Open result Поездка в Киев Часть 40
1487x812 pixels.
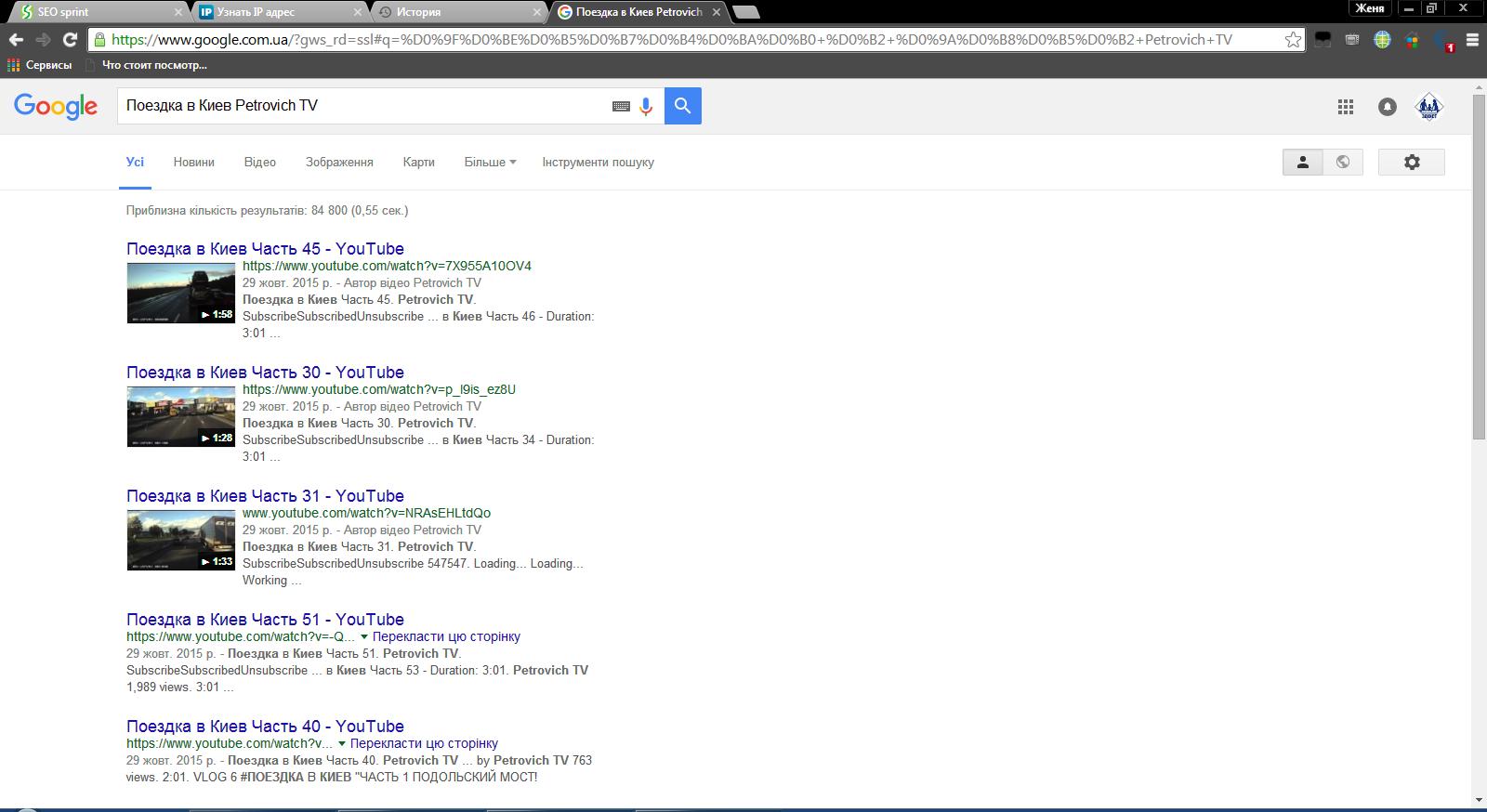coord(265,727)
